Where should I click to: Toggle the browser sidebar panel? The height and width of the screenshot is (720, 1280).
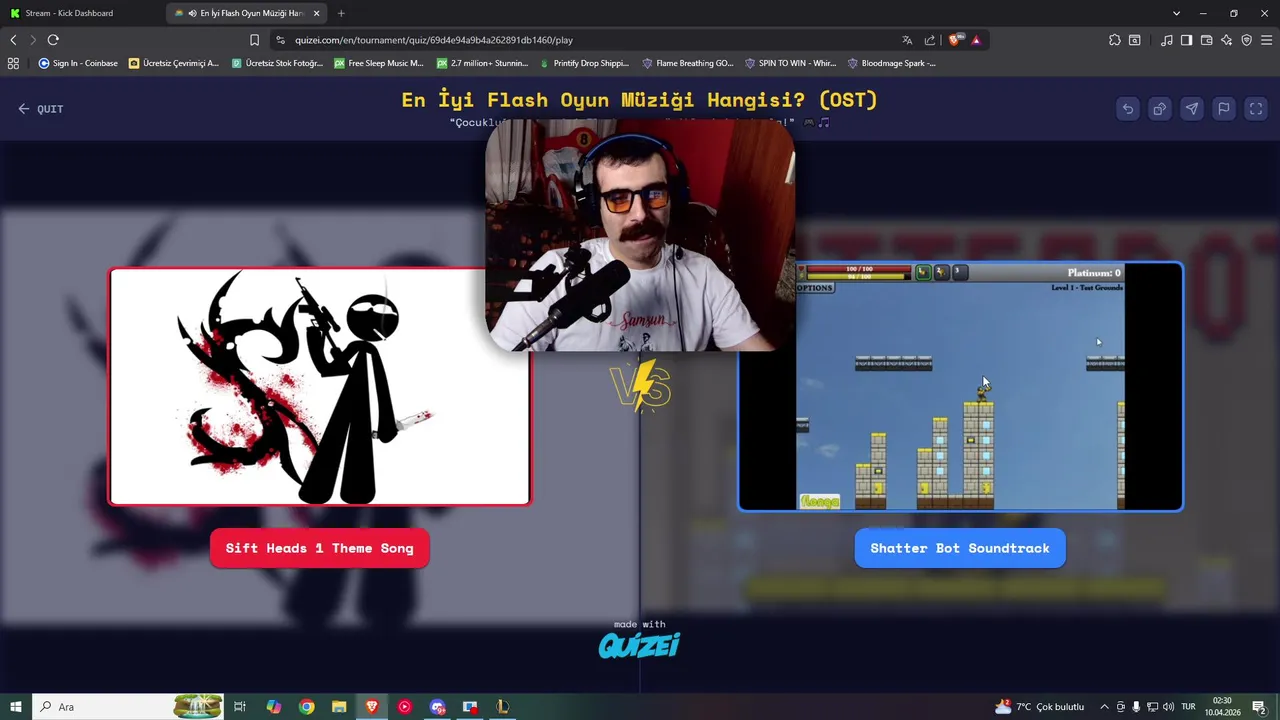point(1186,40)
